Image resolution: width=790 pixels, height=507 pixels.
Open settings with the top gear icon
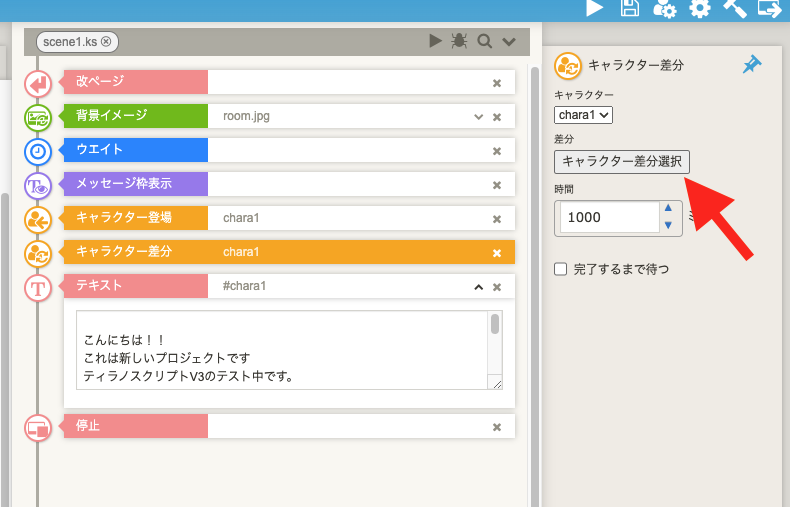pos(700,9)
